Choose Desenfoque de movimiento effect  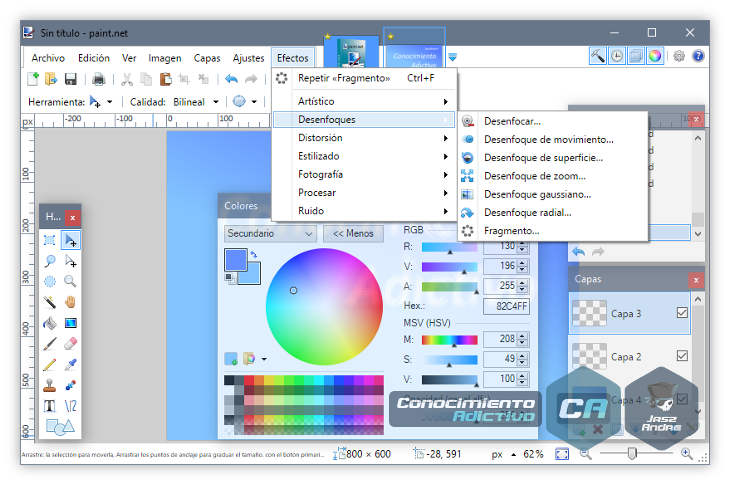pos(553,140)
